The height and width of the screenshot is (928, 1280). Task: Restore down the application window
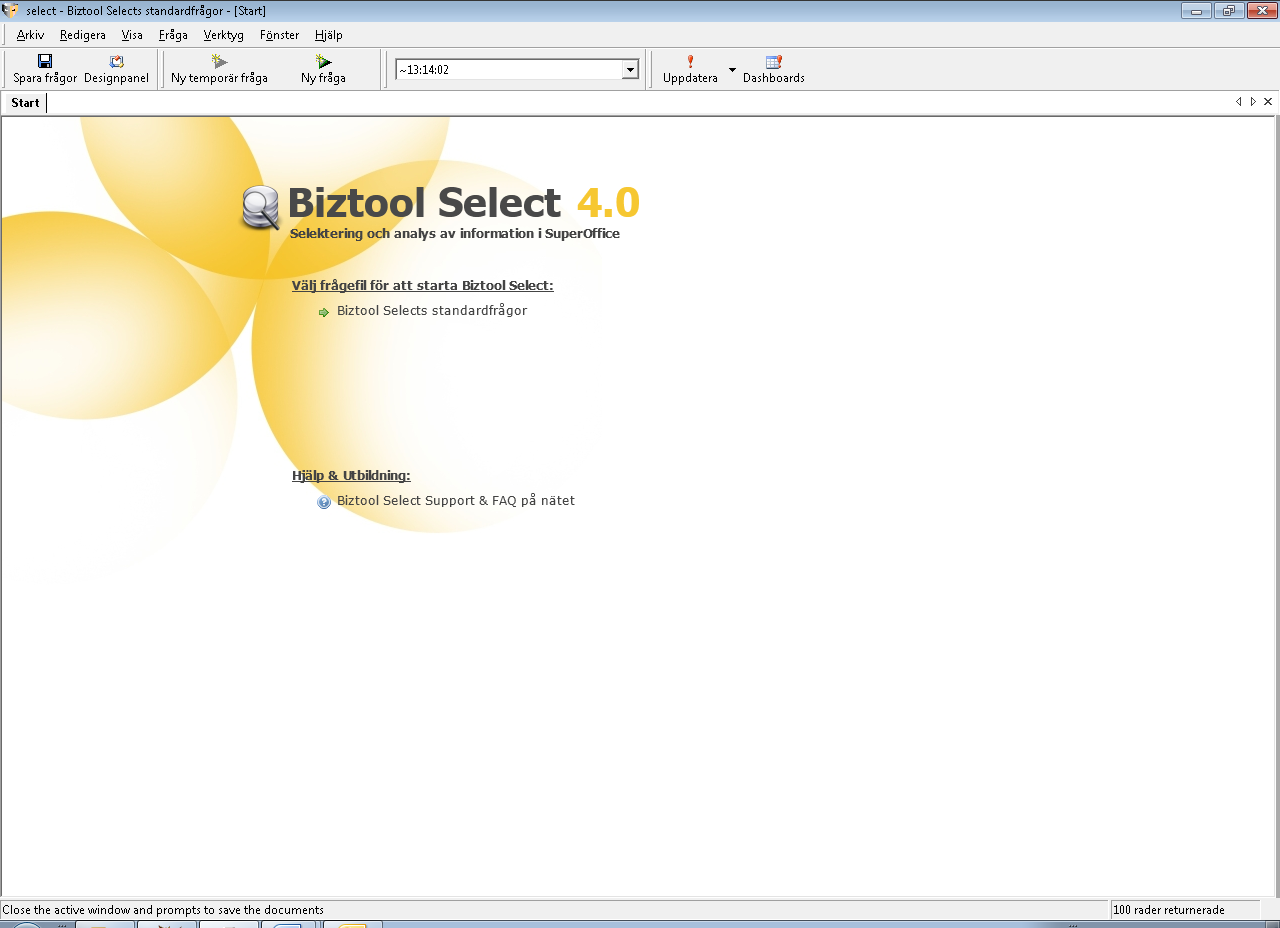click(x=1229, y=11)
